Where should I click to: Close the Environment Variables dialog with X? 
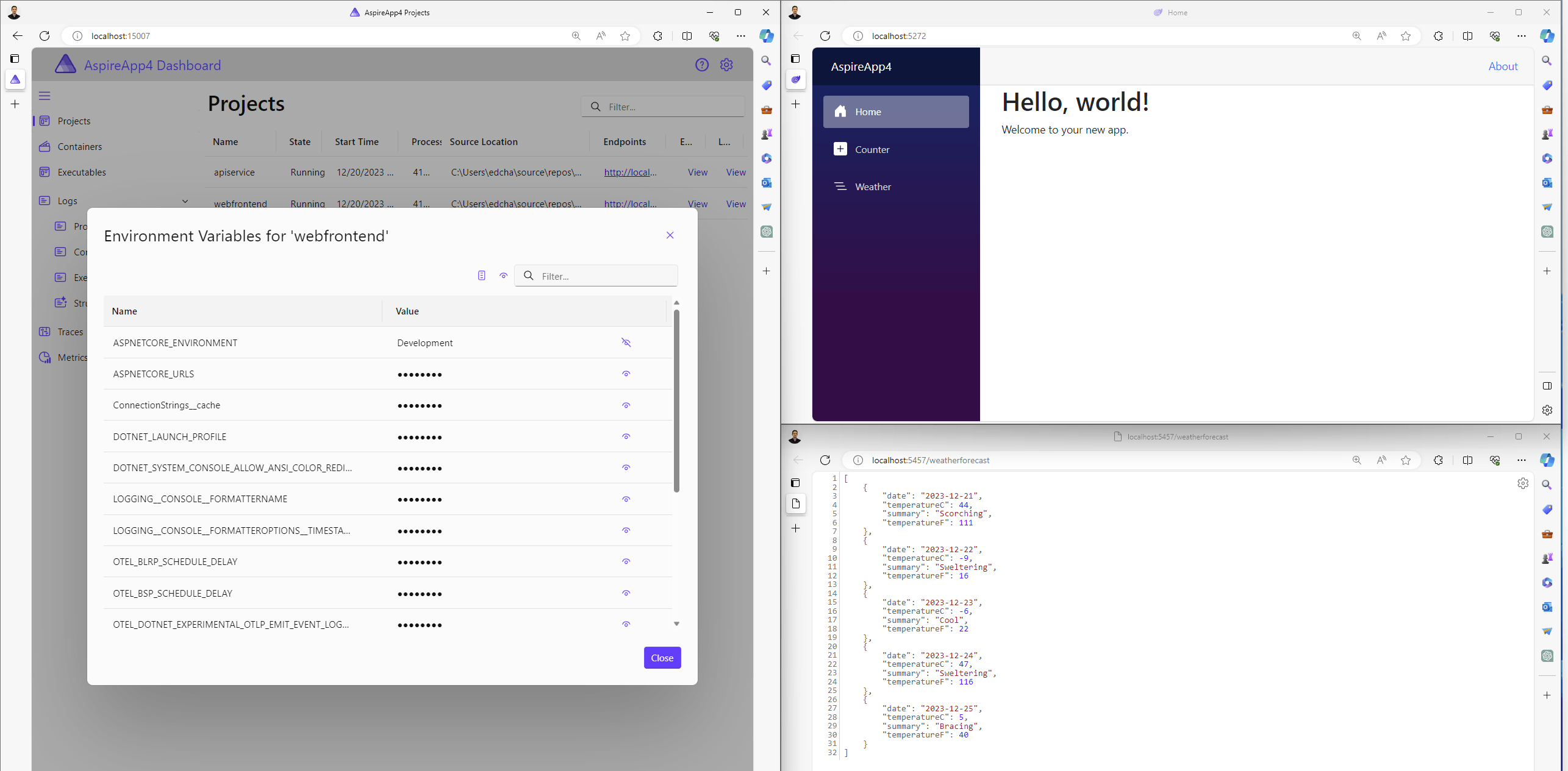[670, 235]
